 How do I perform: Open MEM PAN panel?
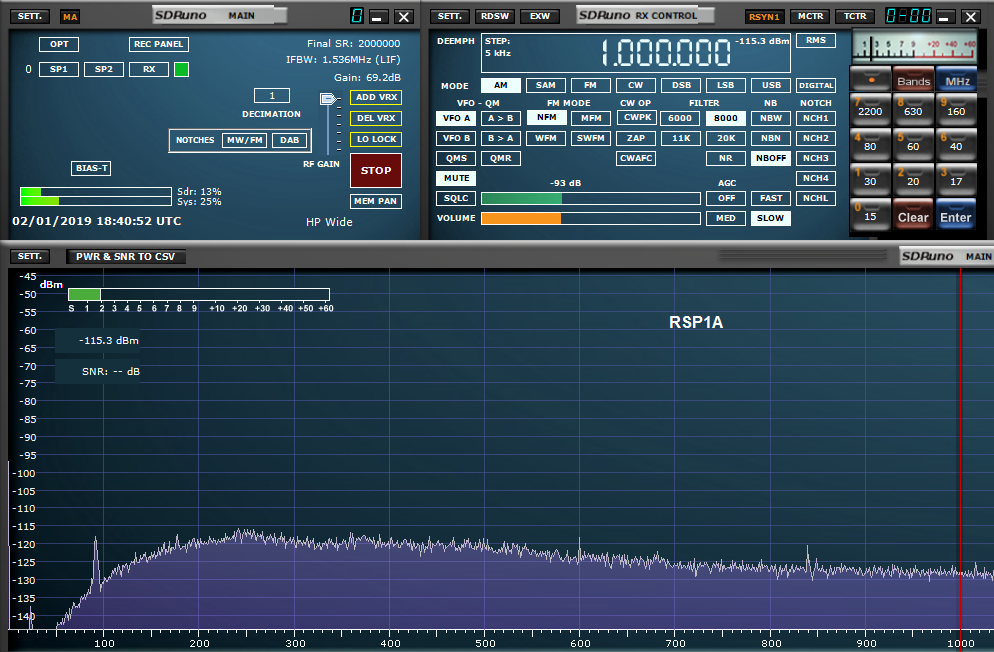pos(376,201)
